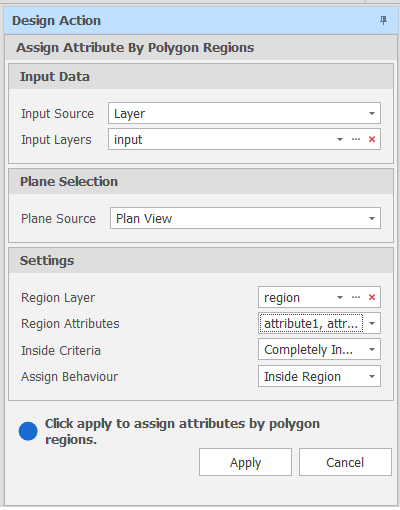Open Input Layers browse ellipsis button
This screenshot has width=400, height=510.
tap(356, 139)
